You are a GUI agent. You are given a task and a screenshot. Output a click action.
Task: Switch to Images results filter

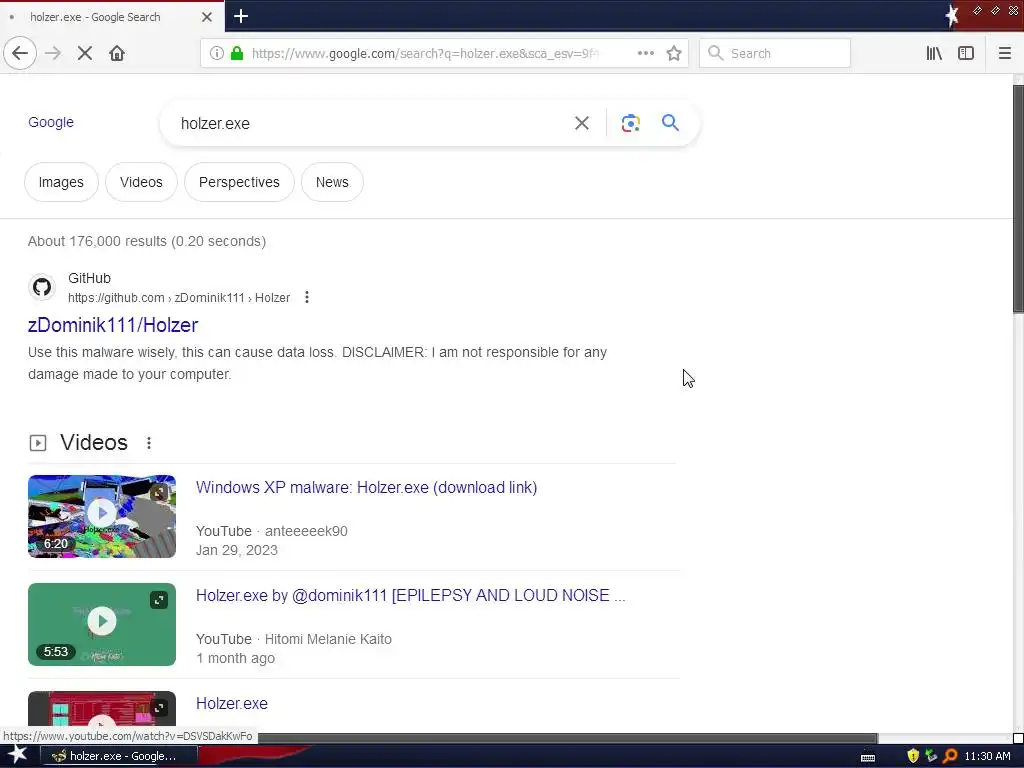pyautogui.click(x=61, y=182)
